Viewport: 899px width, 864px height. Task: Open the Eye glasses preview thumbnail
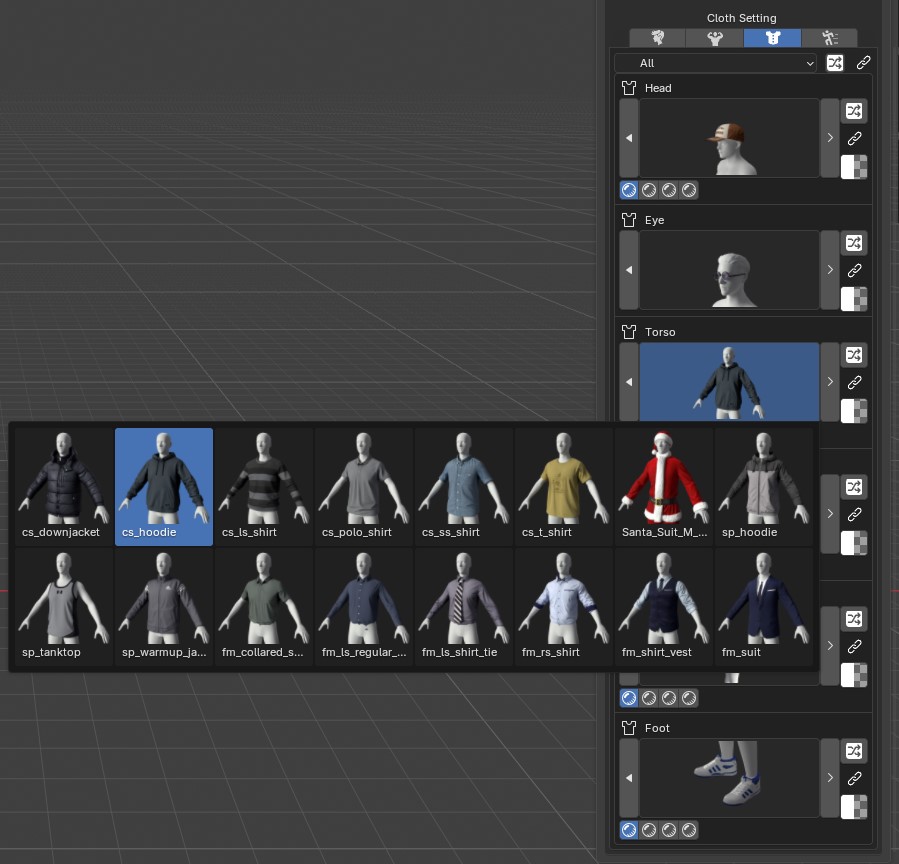click(x=729, y=270)
